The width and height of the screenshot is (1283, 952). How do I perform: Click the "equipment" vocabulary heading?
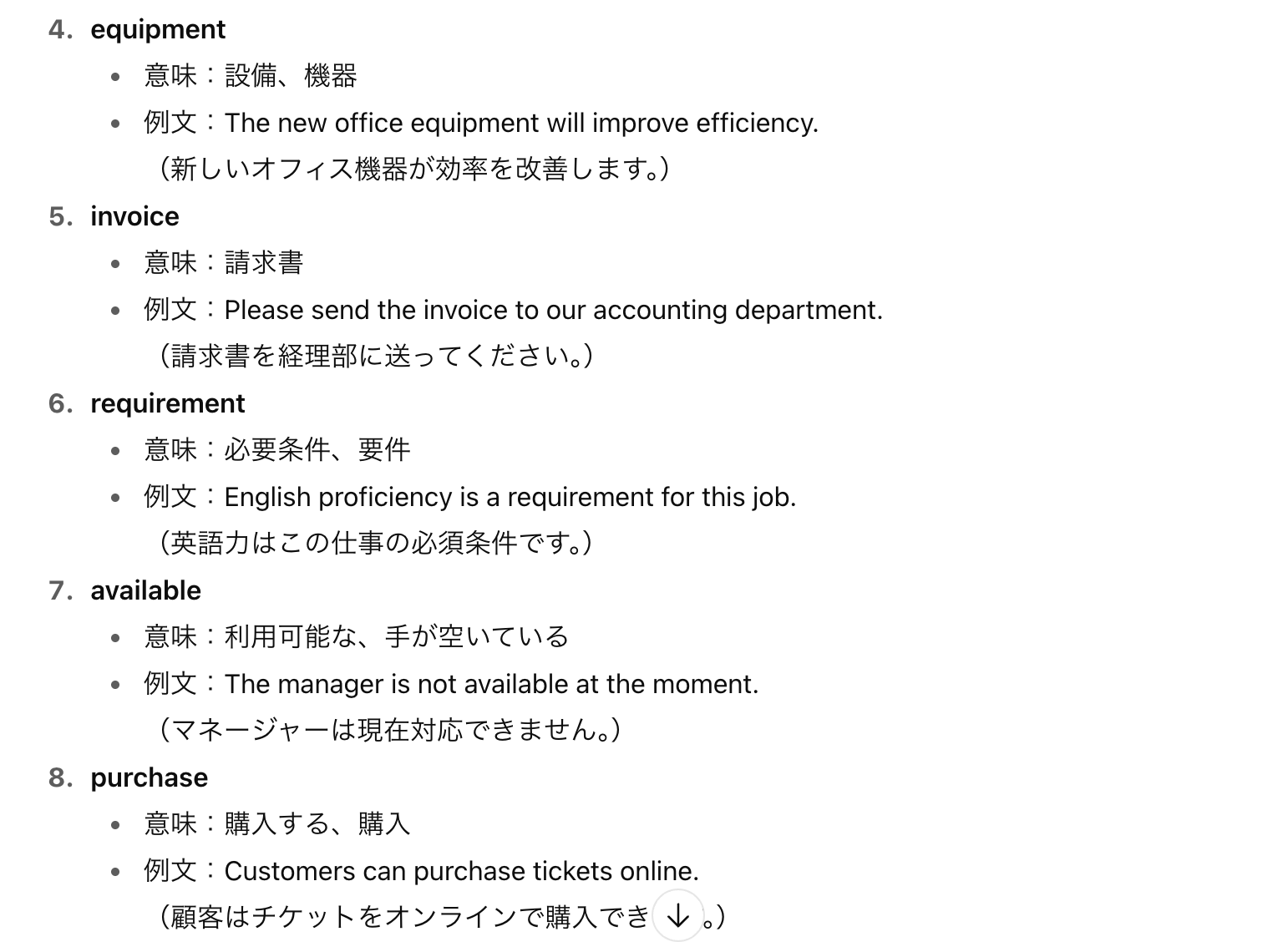click(x=158, y=29)
